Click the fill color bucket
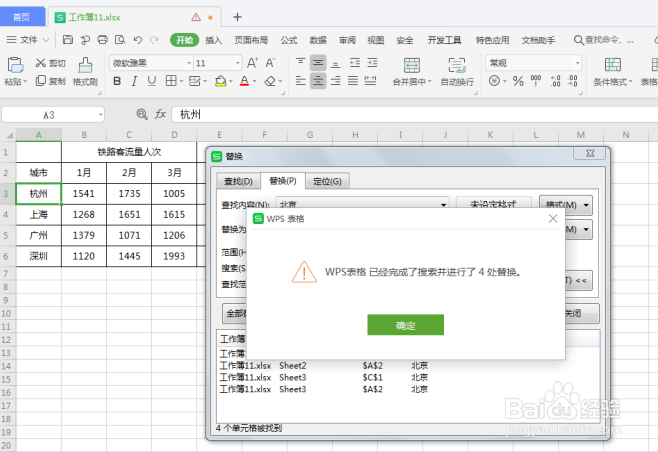Image resolution: width=658 pixels, height=452 pixels. (220, 81)
